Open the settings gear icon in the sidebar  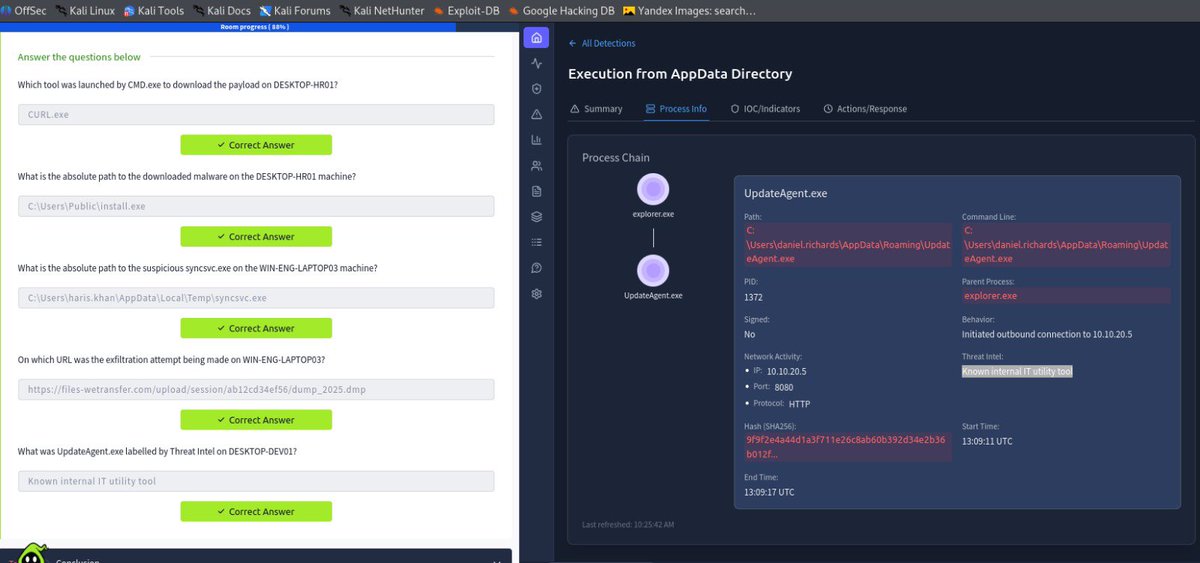[x=537, y=293]
